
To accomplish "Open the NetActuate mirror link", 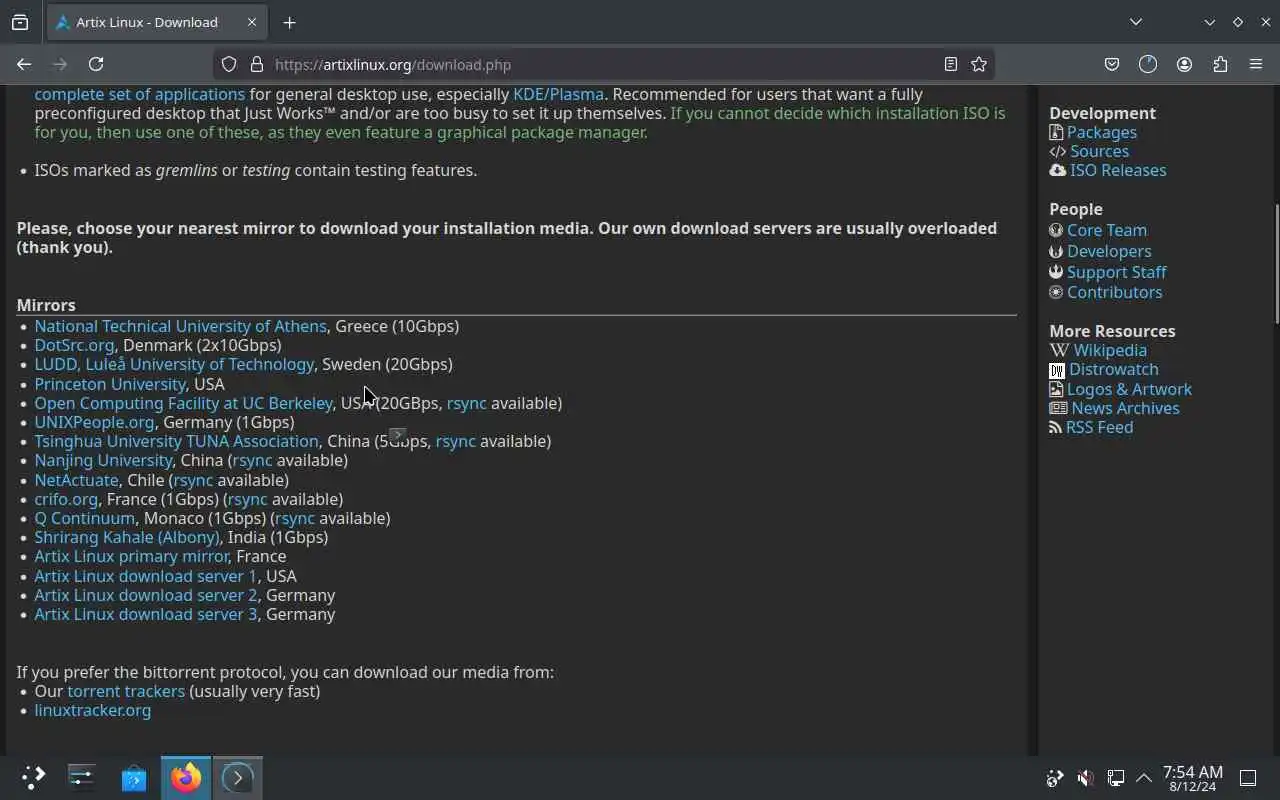I will [76, 480].
